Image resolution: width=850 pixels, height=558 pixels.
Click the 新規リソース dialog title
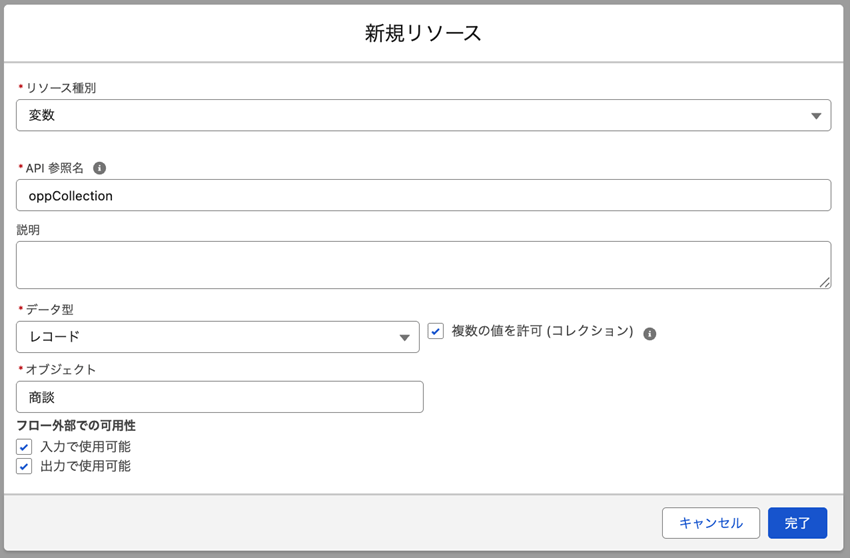tap(423, 33)
